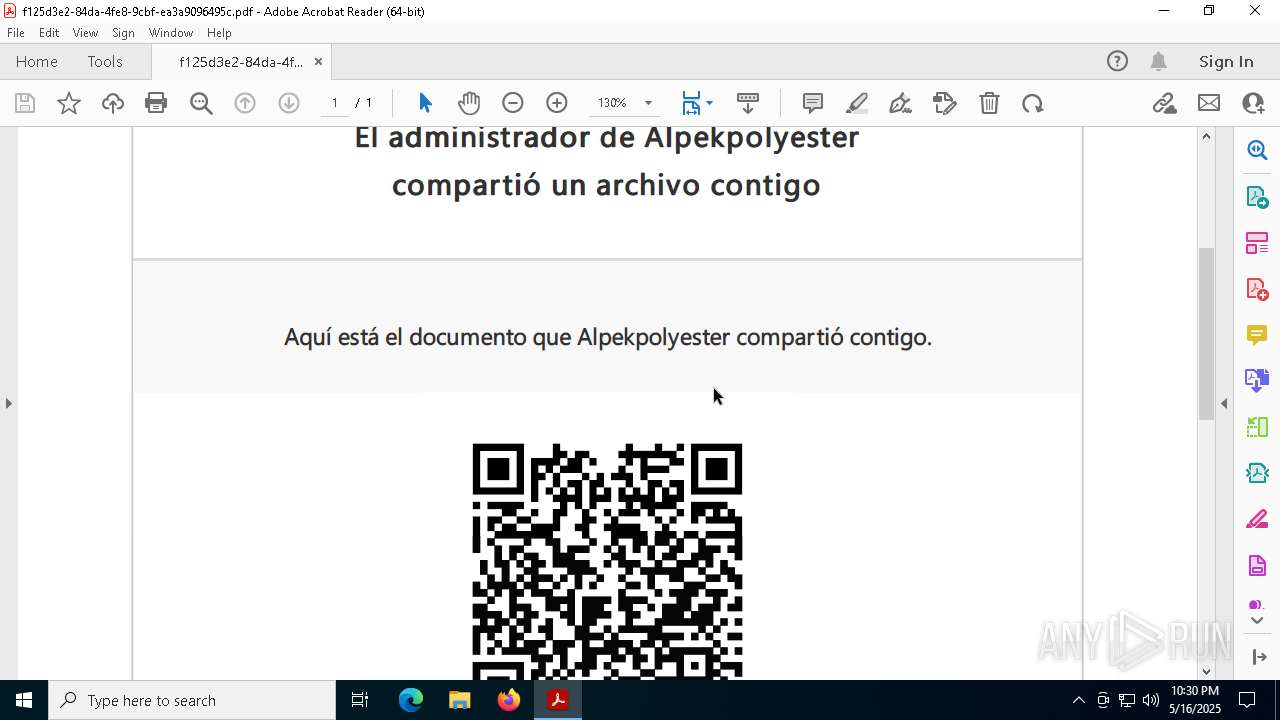Click the vertical scrollbar thumb
The height and width of the screenshot is (720, 1280).
(x=1206, y=332)
